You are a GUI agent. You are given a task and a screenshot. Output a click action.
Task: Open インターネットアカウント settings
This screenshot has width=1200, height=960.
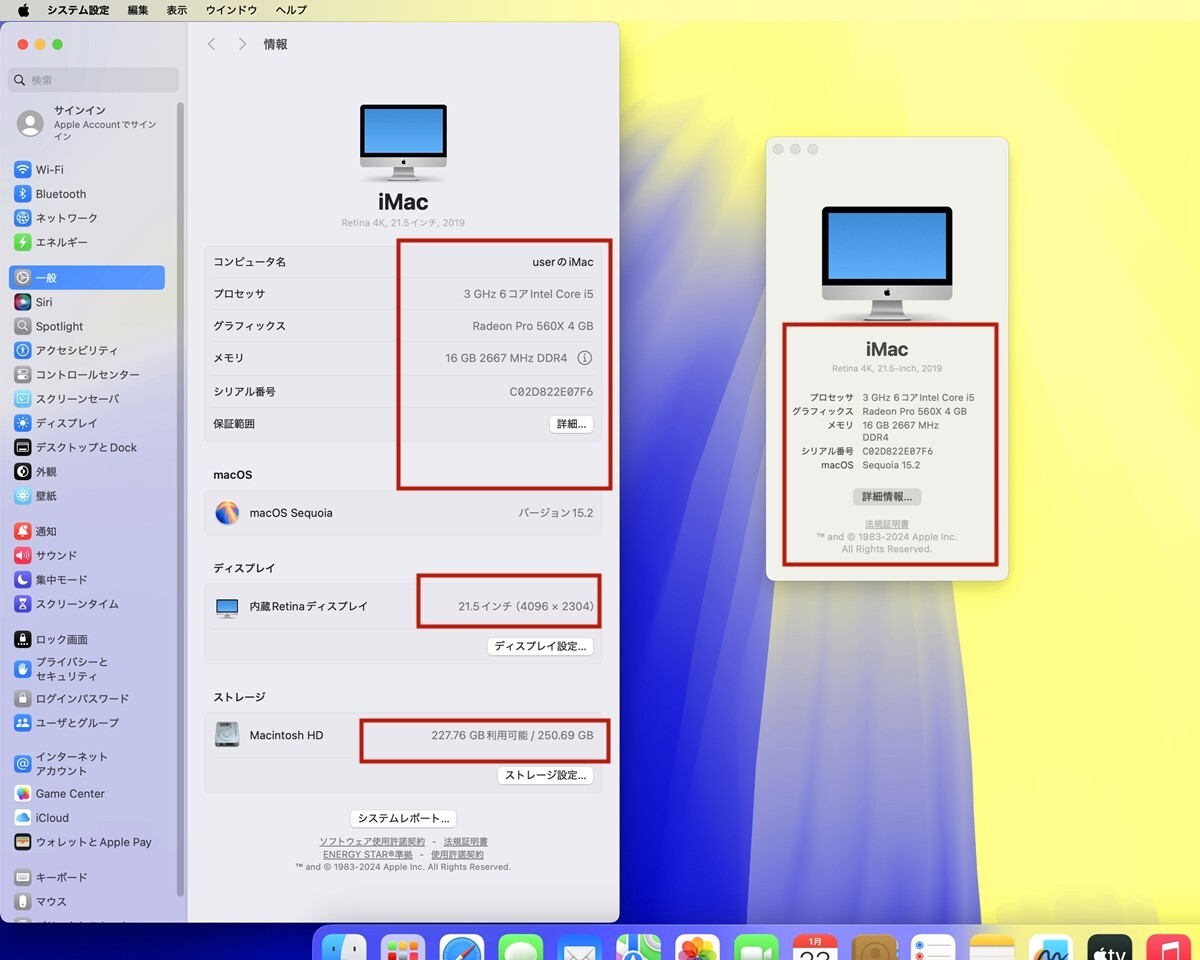coord(87,764)
